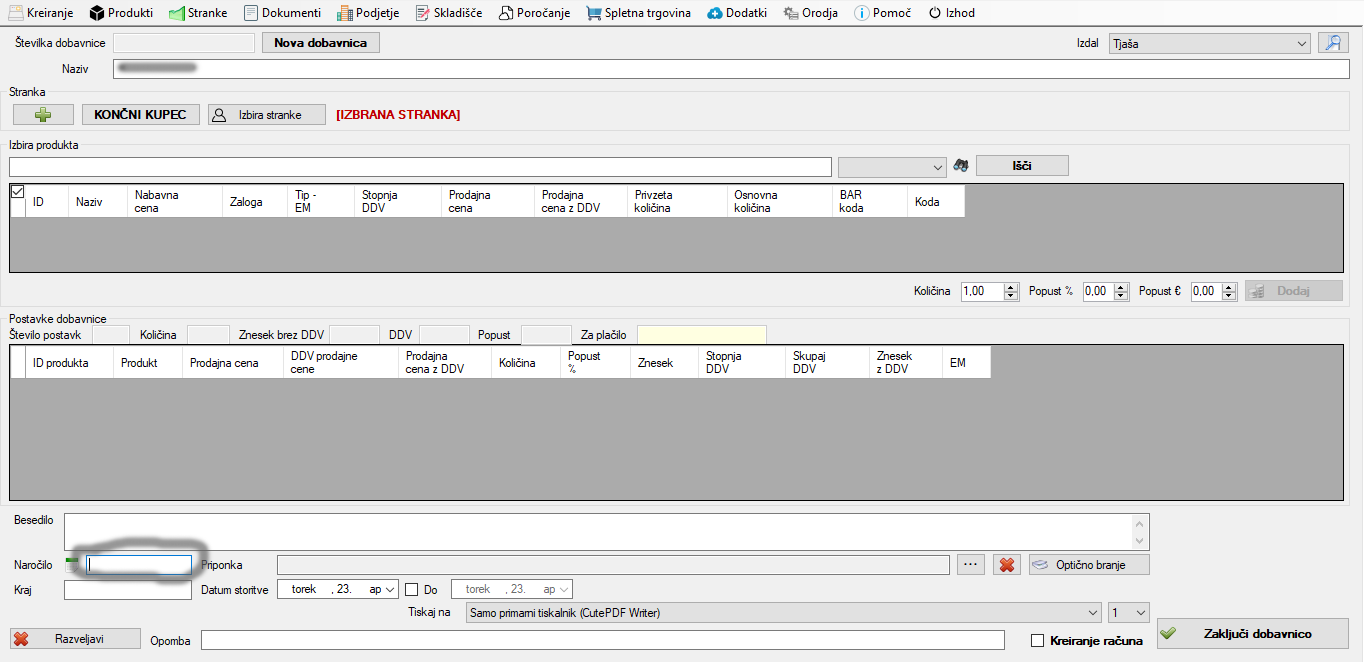Image resolution: width=1364 pixels, height=662 pixels.
Task: Click the three-dots browse attachment button
Action: click(x=971, y=565)
